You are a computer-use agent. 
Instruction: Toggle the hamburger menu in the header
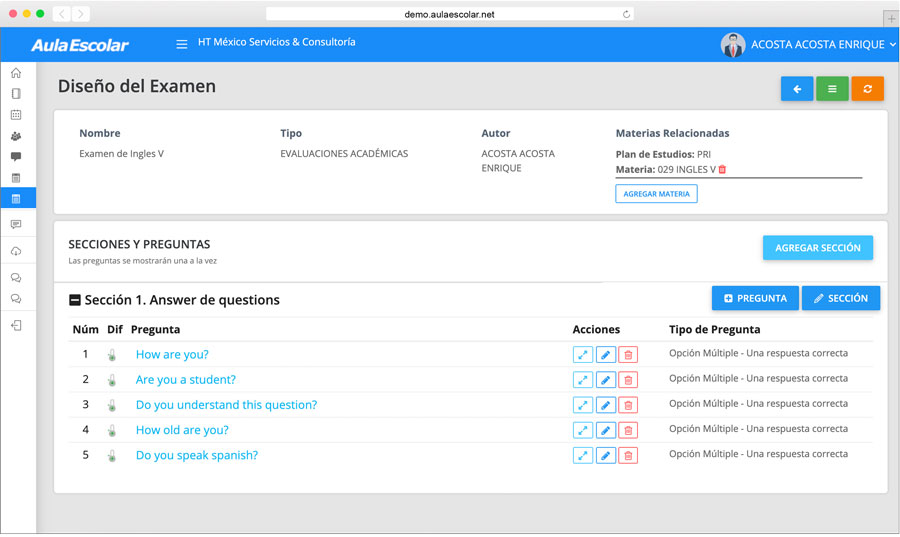[181, 44]
